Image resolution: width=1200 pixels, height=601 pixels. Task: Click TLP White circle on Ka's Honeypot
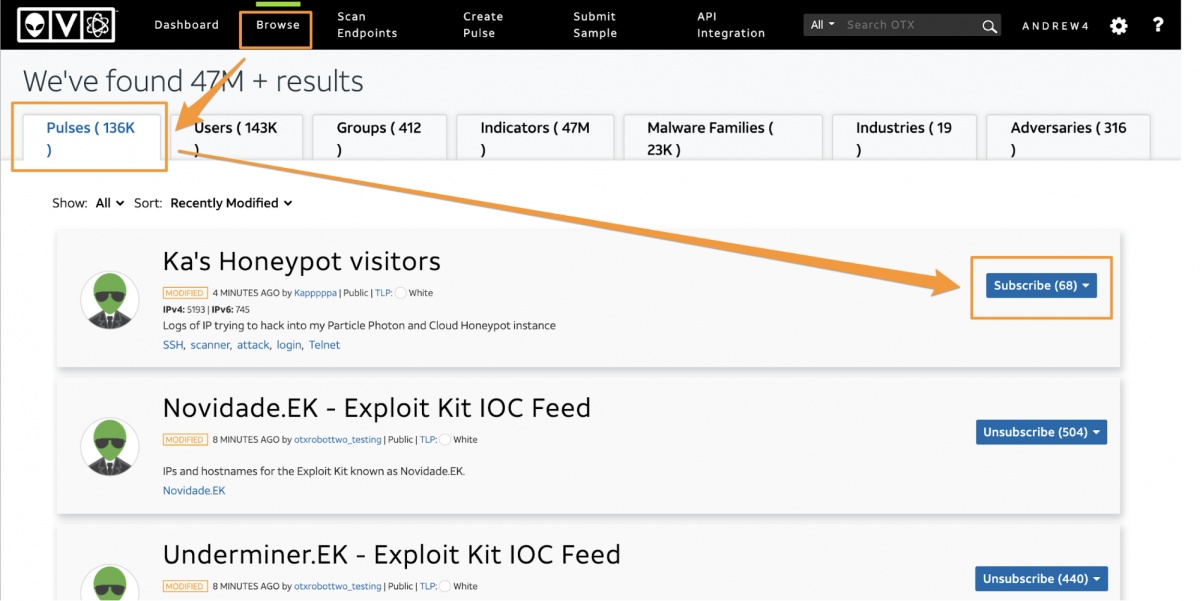(x=400, y=294)
